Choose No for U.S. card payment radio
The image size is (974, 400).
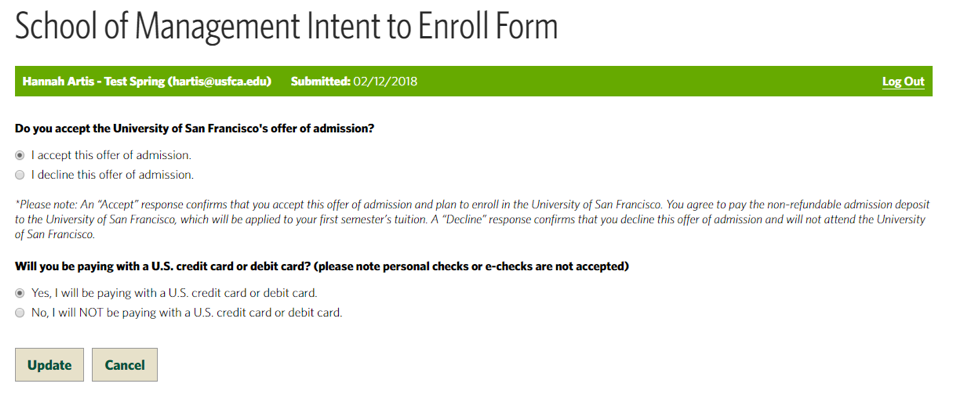[x=20, y=312]
